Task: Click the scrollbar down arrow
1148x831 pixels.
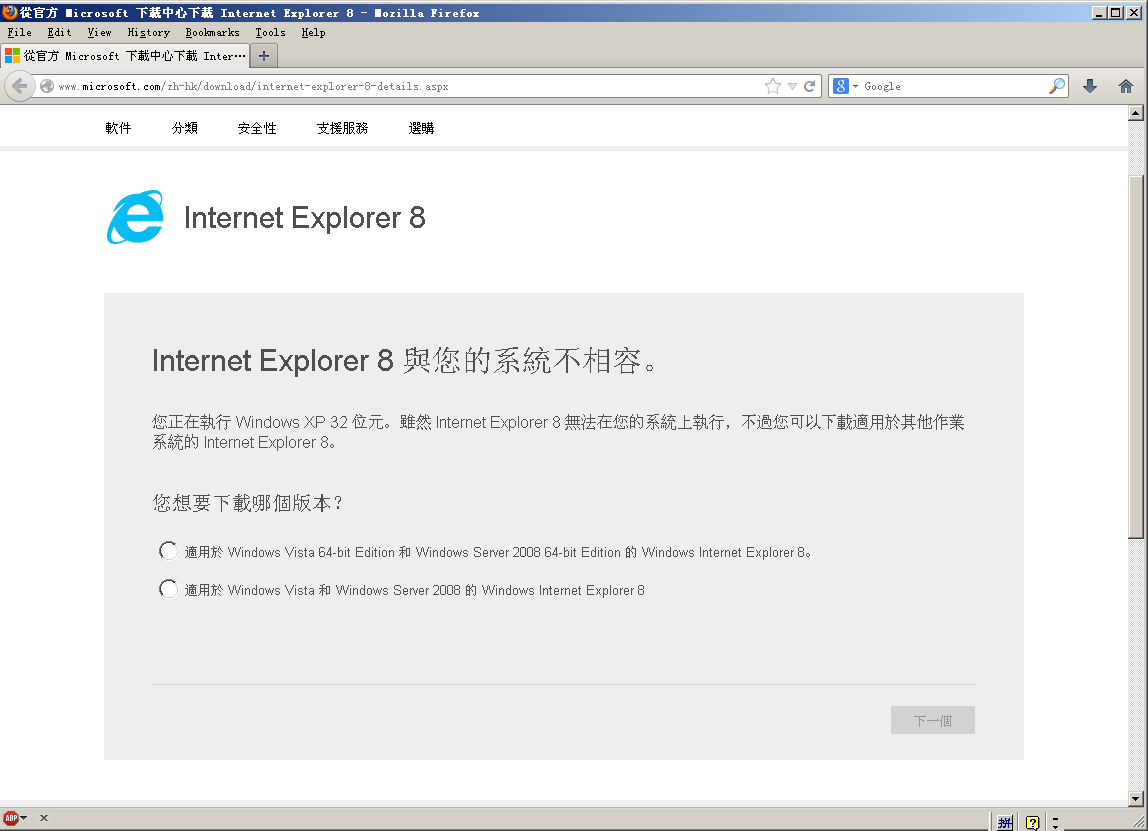Action: [1136, 800]
